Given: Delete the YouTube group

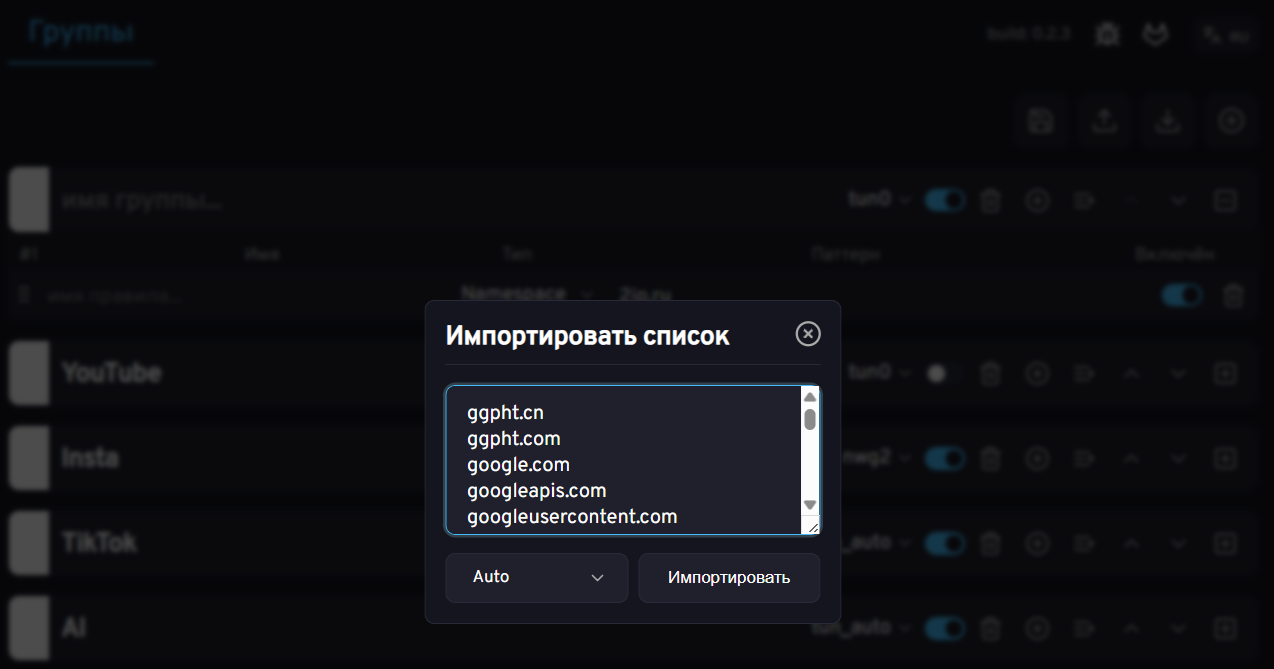Looking at the screenshot, I should (x=989, y=374).
